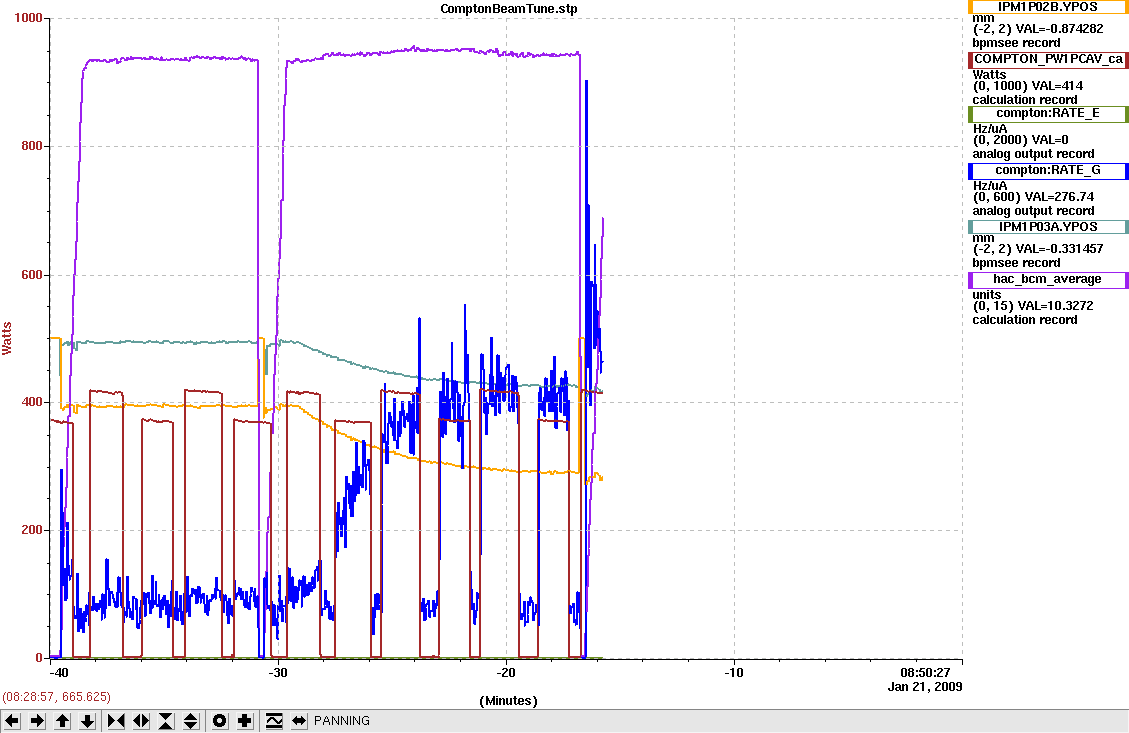Select the compton:RATE_E curve legend
The image size is (1129, 733).
tap(1048, 114)
